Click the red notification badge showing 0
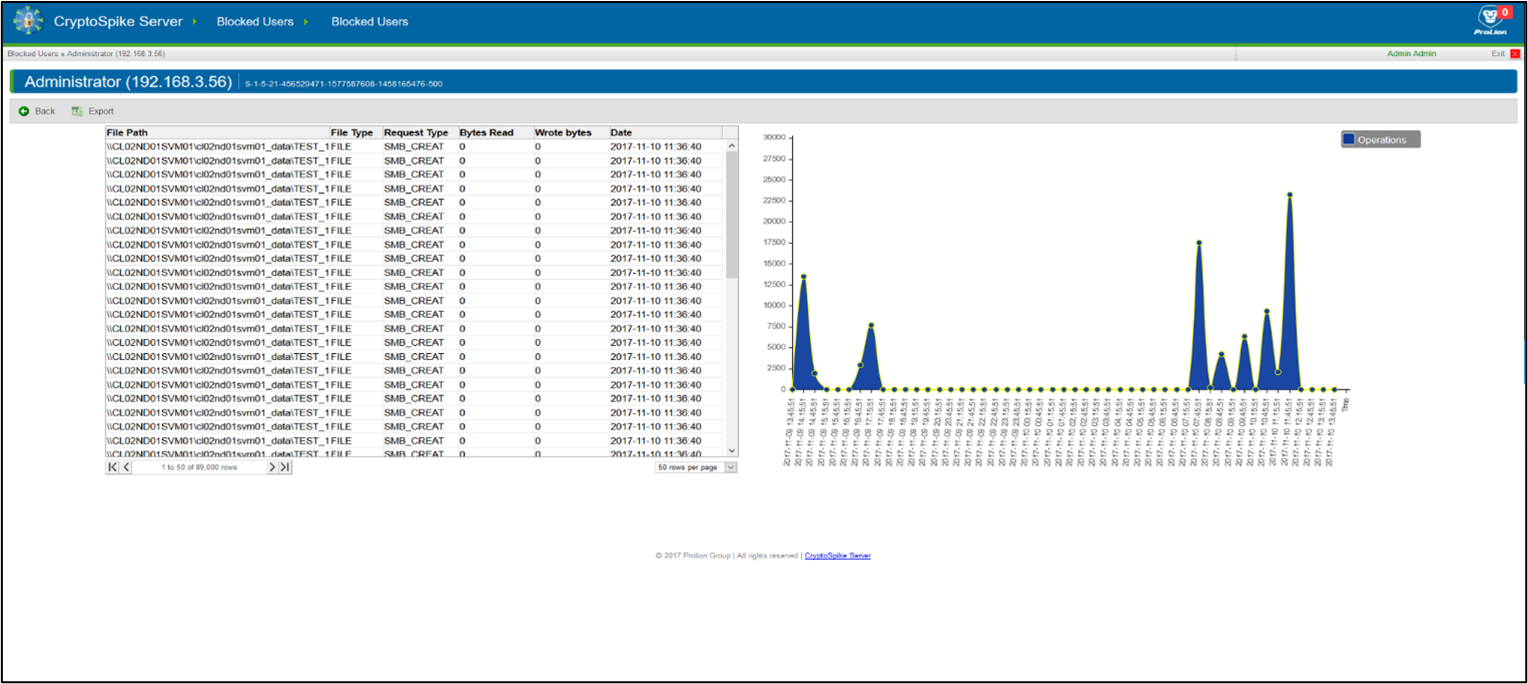This screenshot has width=1528, height=684. (1506, 12)
